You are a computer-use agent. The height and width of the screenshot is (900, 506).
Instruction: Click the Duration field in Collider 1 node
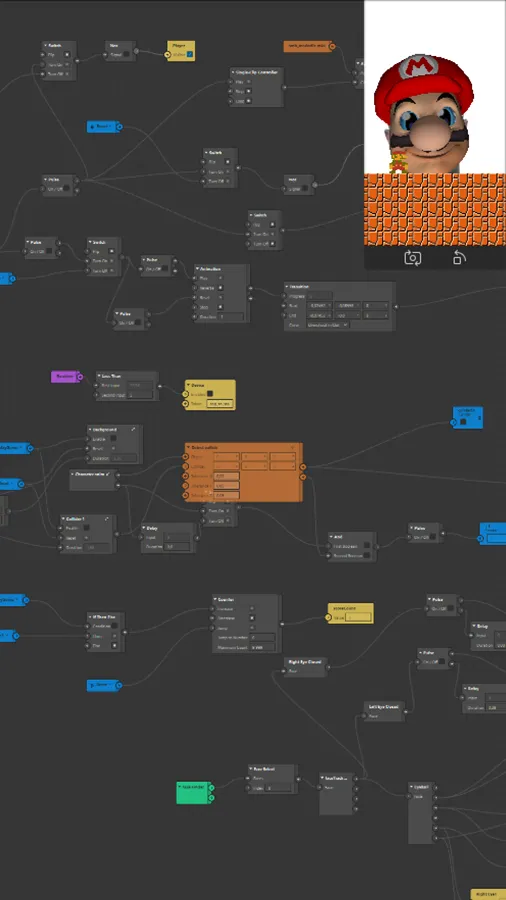click(97, 548)
